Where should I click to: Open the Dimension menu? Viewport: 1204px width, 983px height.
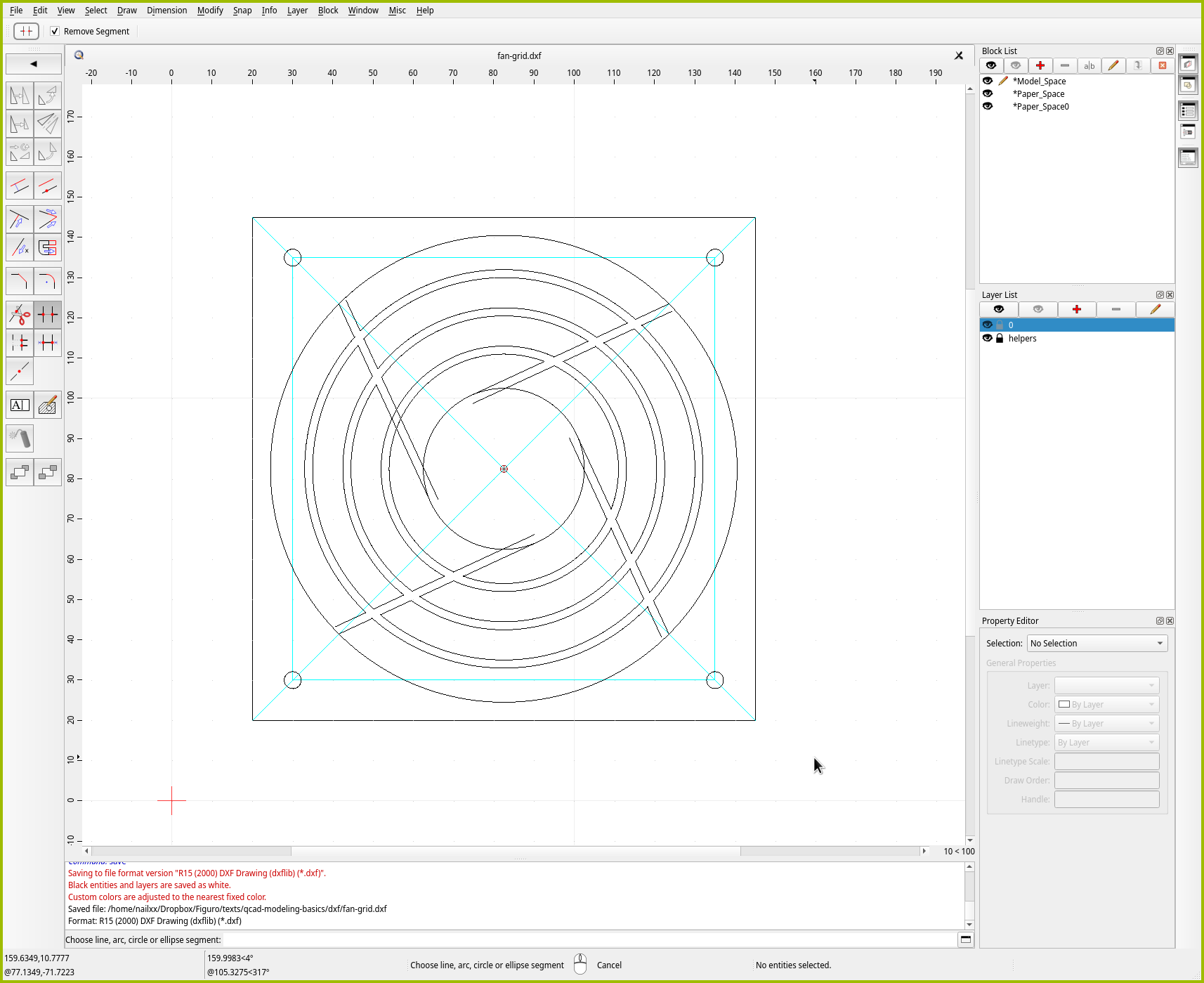pyautogui.click(x=166, y=11)
